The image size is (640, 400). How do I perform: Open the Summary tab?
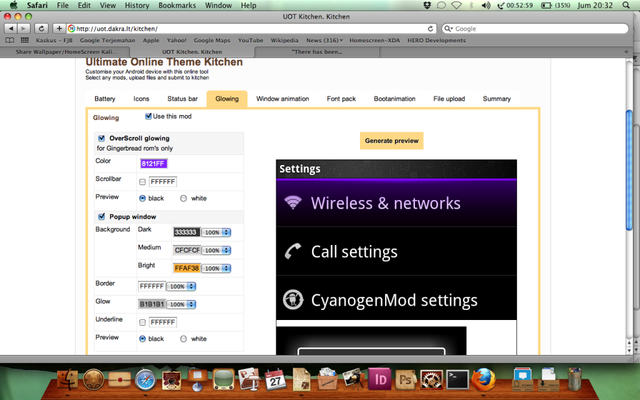pos(497,99)
